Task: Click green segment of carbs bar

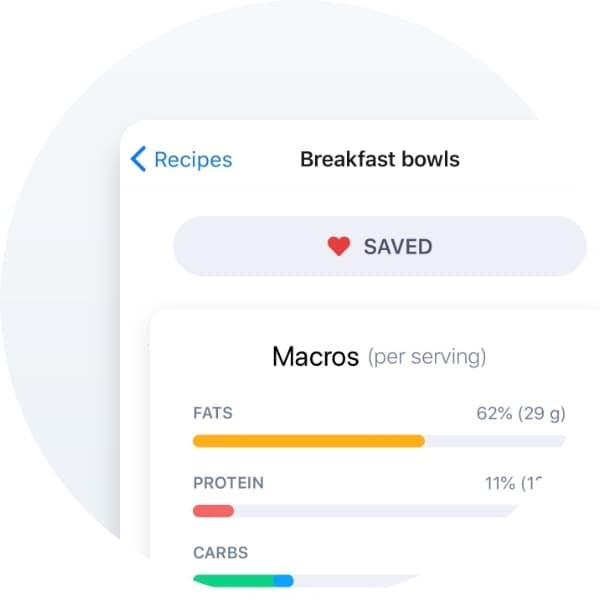Action: click(x=233, y=580)
